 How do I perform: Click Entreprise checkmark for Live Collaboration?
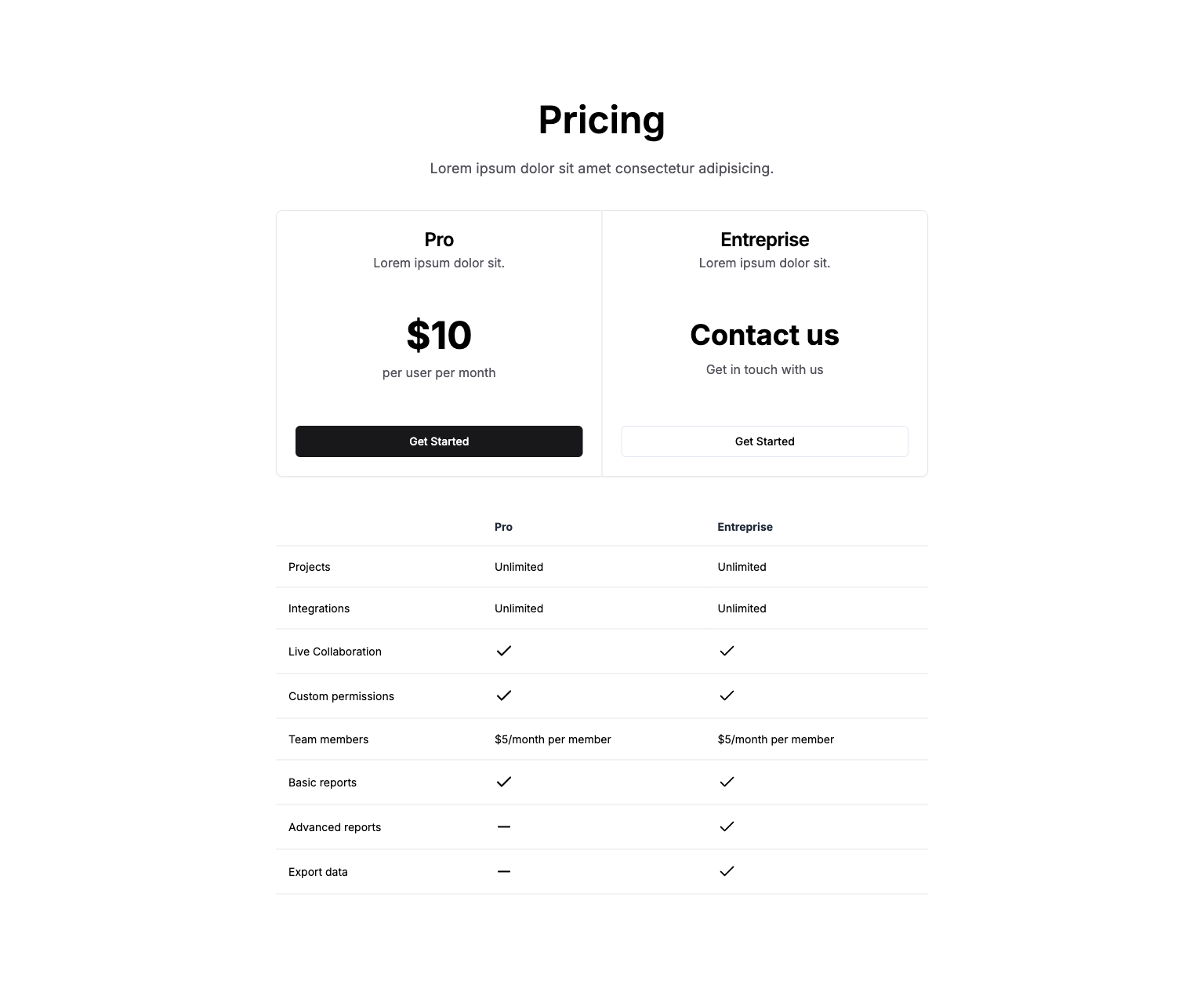click(x=727, y=651)
